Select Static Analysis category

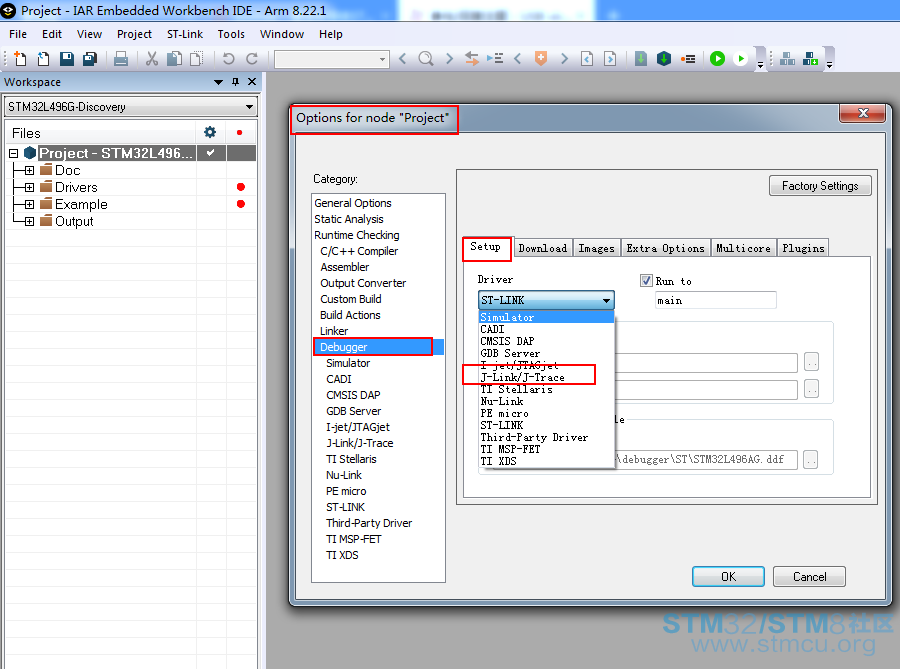[x=348, y=219]
